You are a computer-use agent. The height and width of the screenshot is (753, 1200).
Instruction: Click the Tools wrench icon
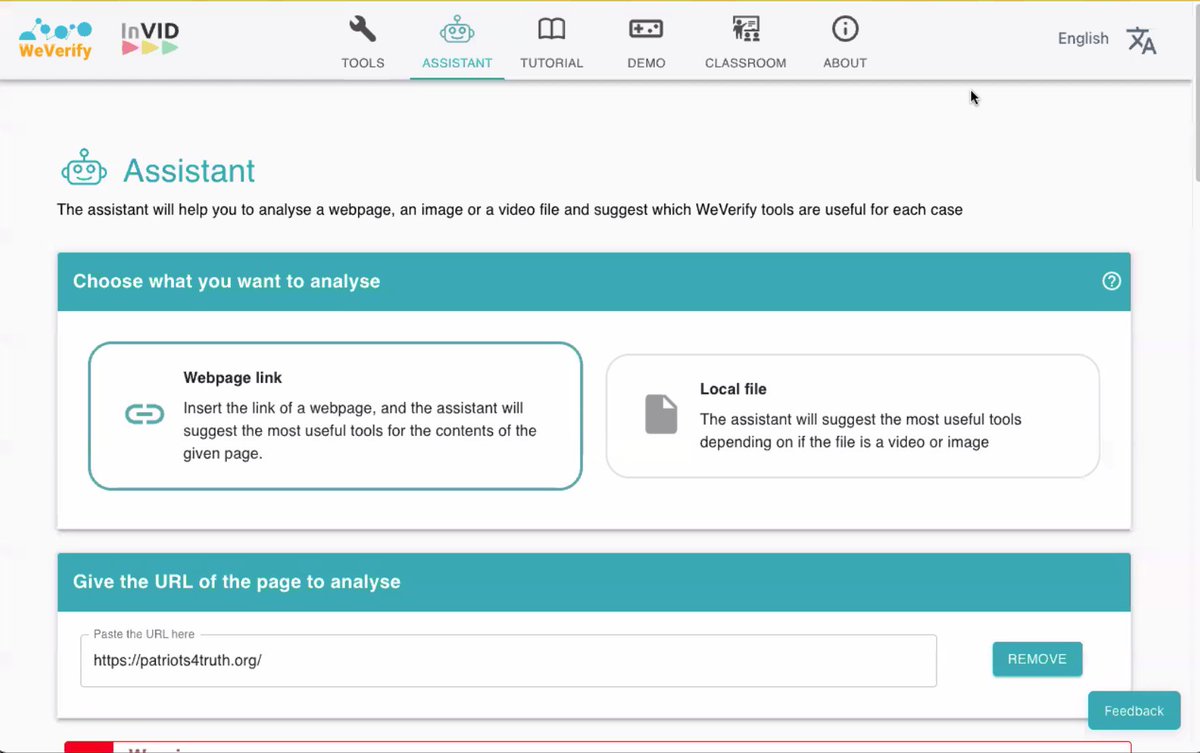tap(362, 29)
